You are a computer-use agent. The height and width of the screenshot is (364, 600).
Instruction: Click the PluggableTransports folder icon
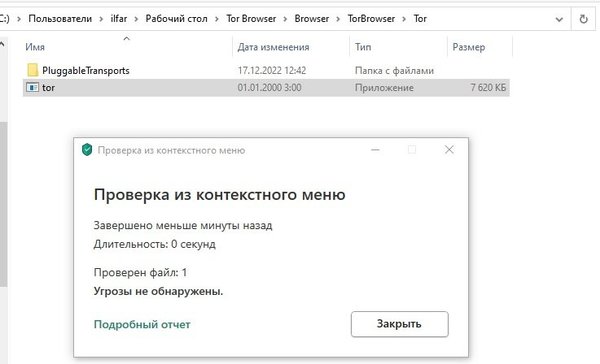[x=33, y=70]
